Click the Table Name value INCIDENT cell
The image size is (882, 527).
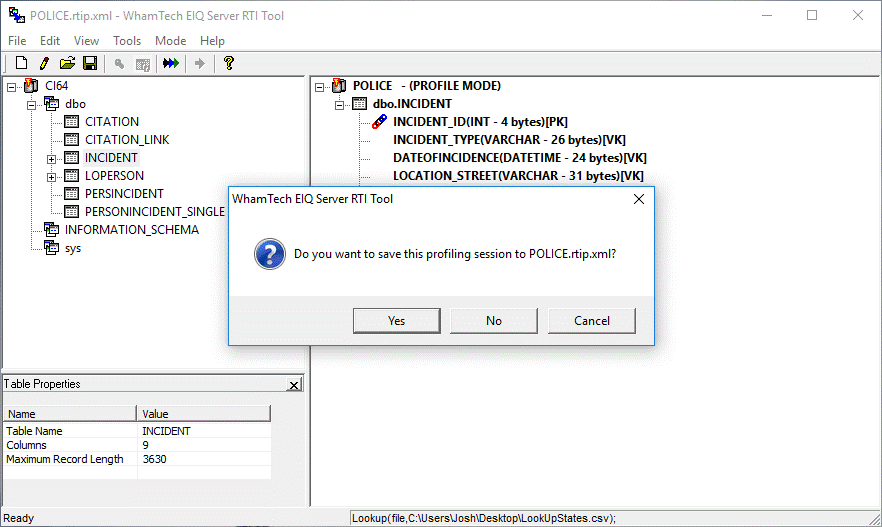[x=204, y=431]
